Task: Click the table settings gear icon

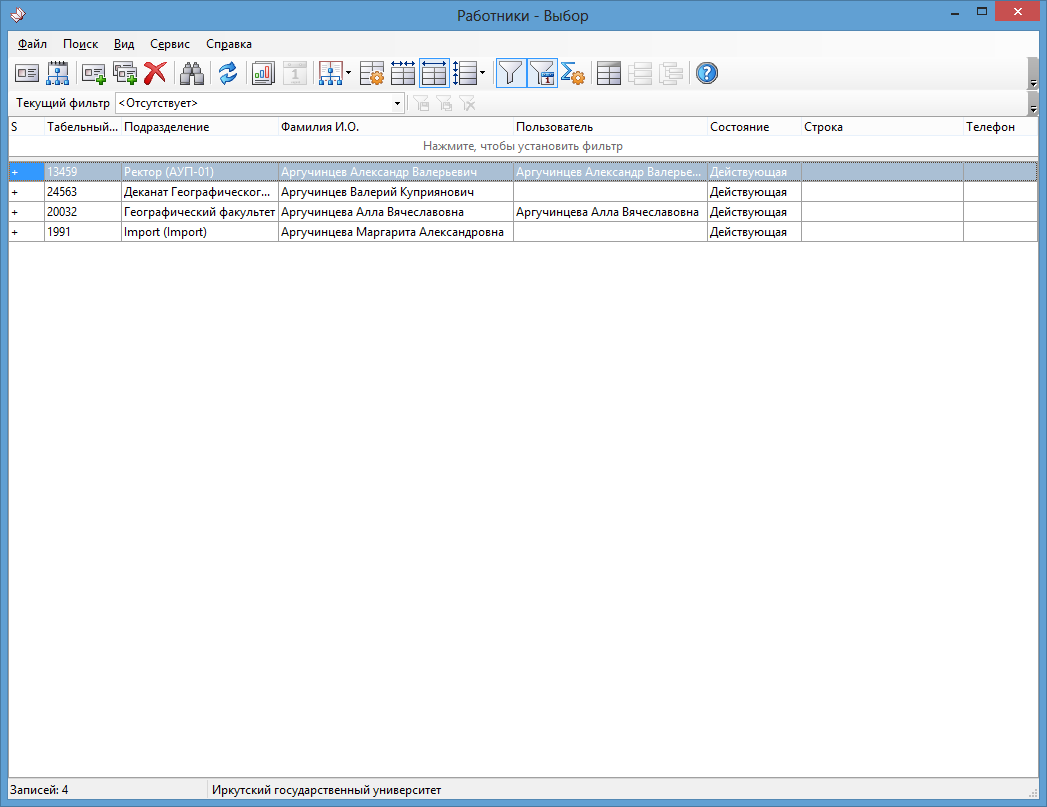Action: pyautogui.click(x=371, y=73)
